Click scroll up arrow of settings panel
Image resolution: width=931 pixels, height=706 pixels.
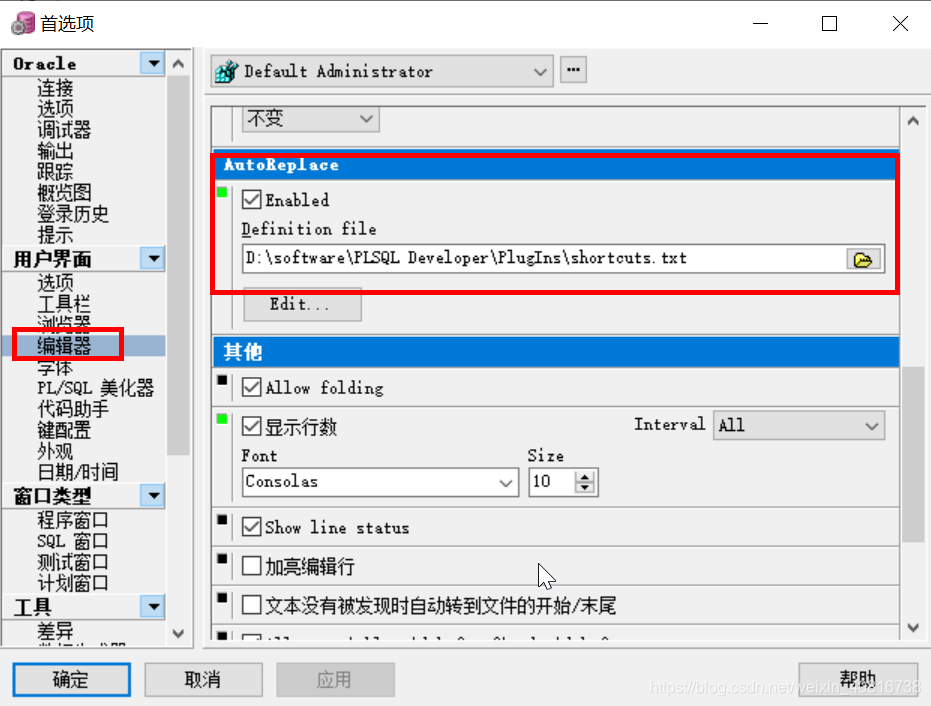coord(913,121)
